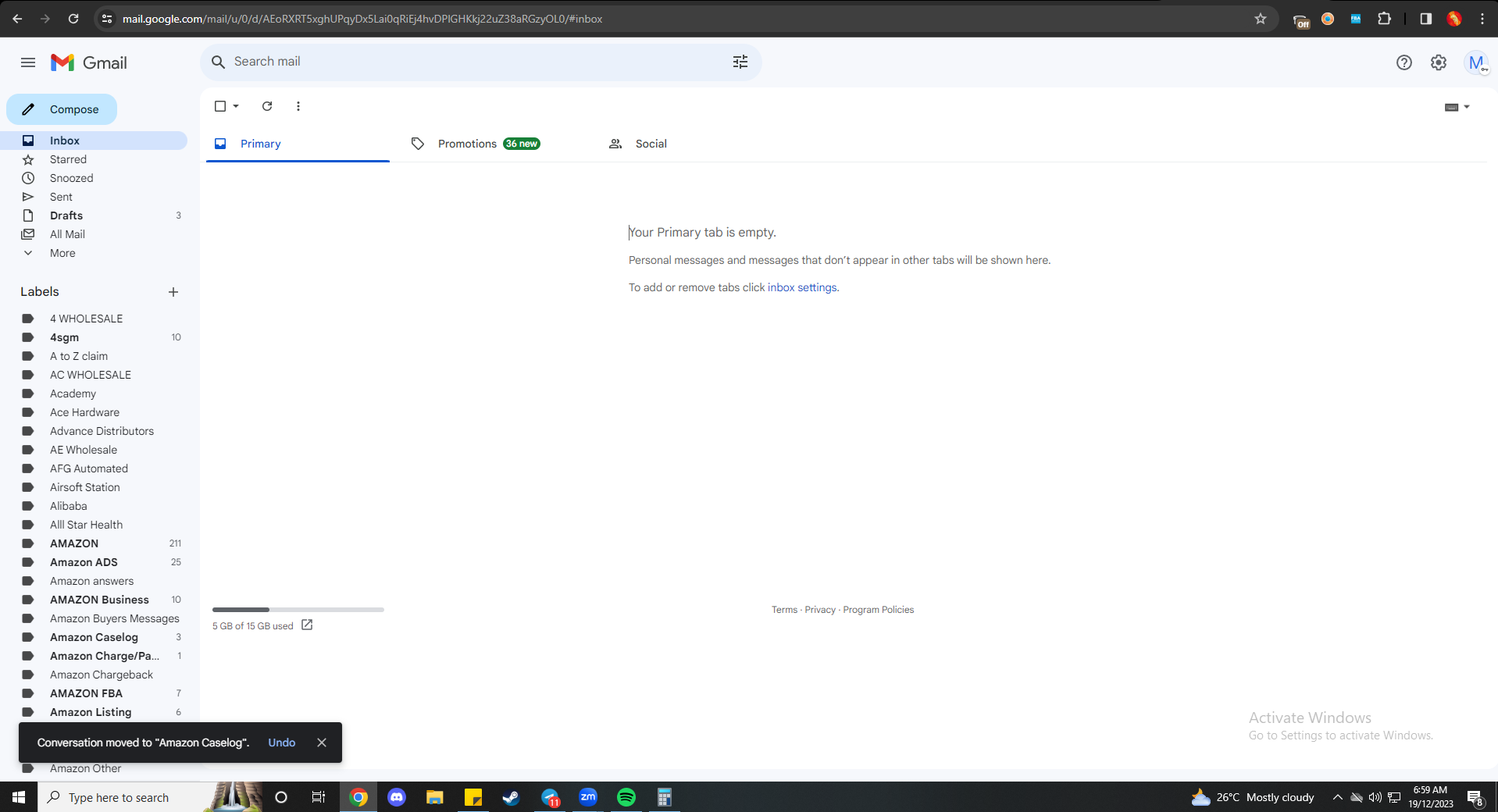This screenshot has height=812, width=1498.
Task: Dismiss the conversation moved notification
Action: coord(322,743)
